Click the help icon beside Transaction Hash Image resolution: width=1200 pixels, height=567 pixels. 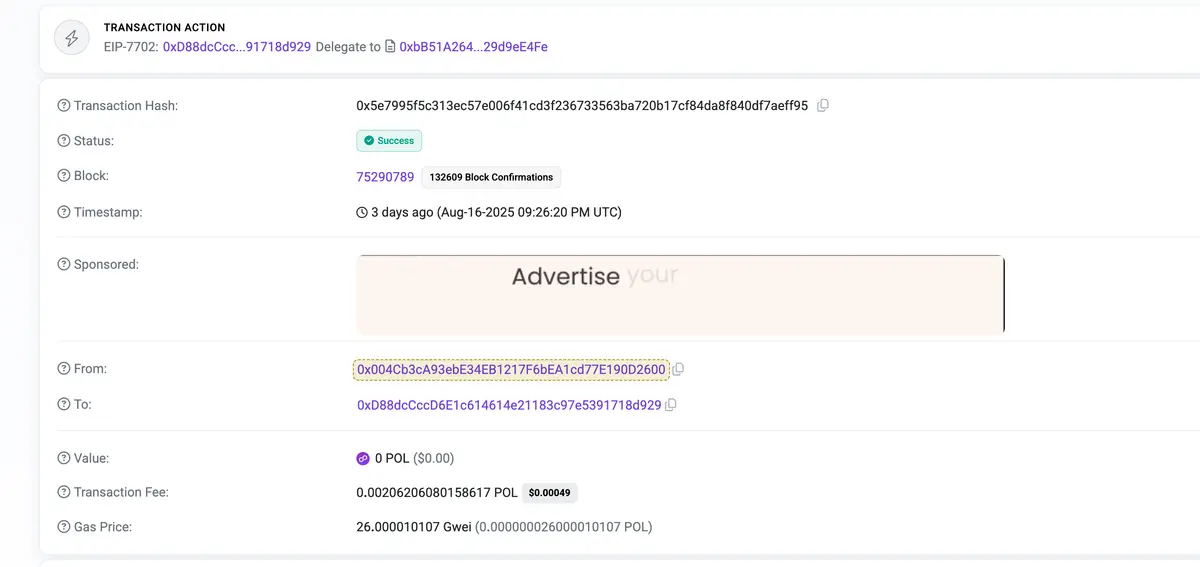tap(64, 105)
